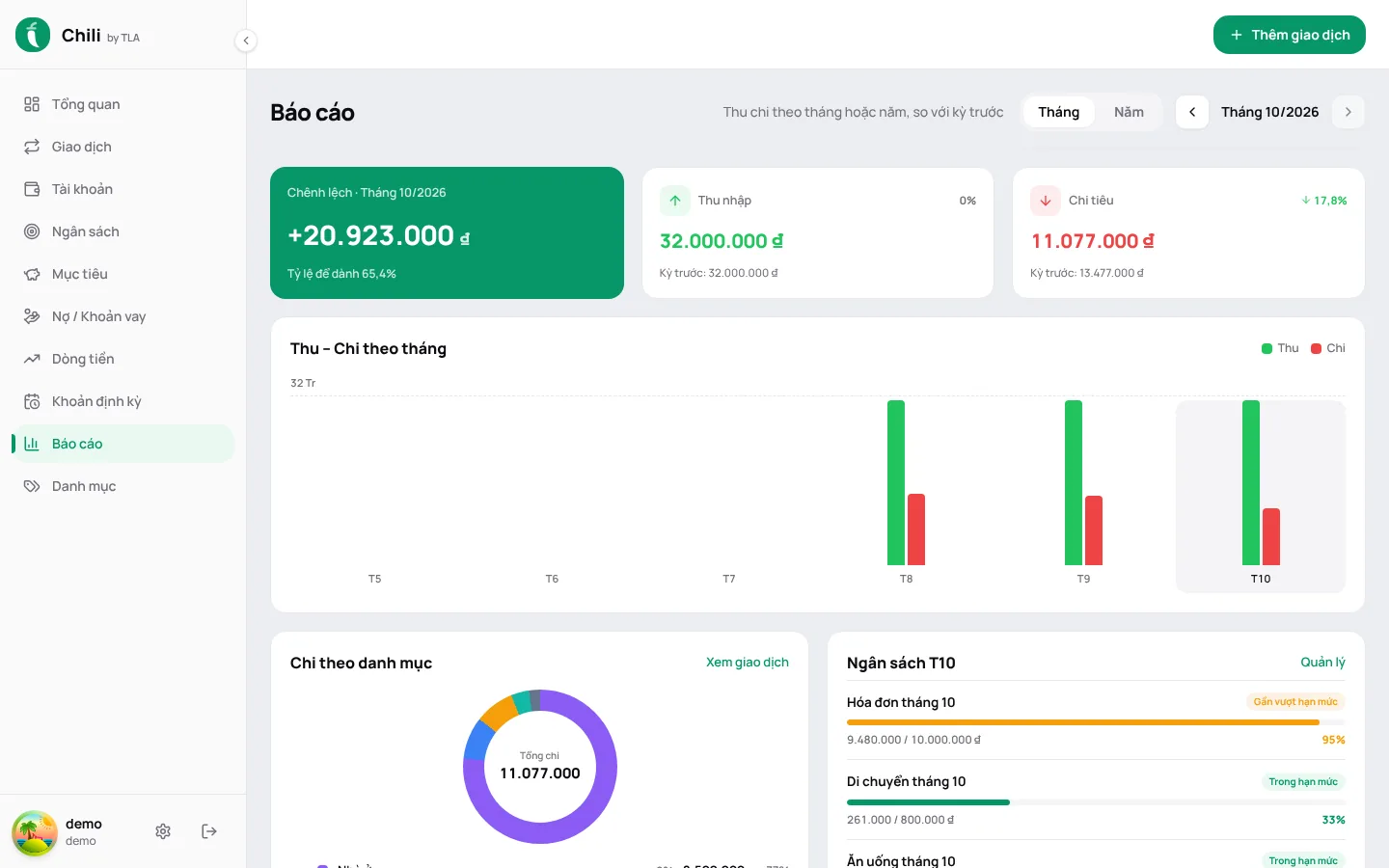Screen dimensions: 1389x868
Task: Click Chi legend red swatch
Action: [1316, 348]
